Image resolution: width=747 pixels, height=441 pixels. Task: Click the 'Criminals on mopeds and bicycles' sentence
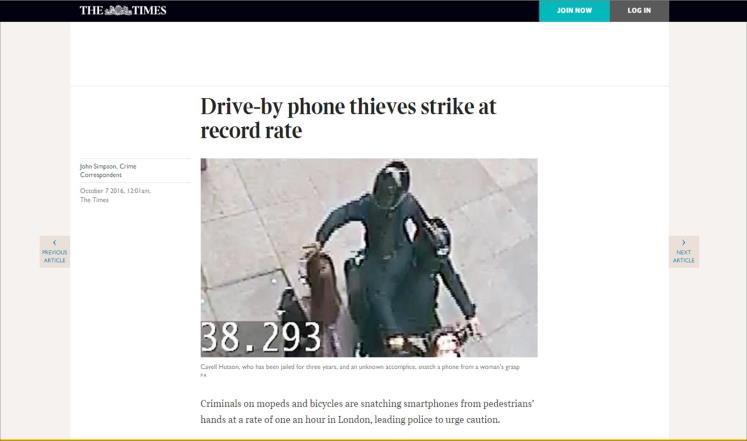367,403
